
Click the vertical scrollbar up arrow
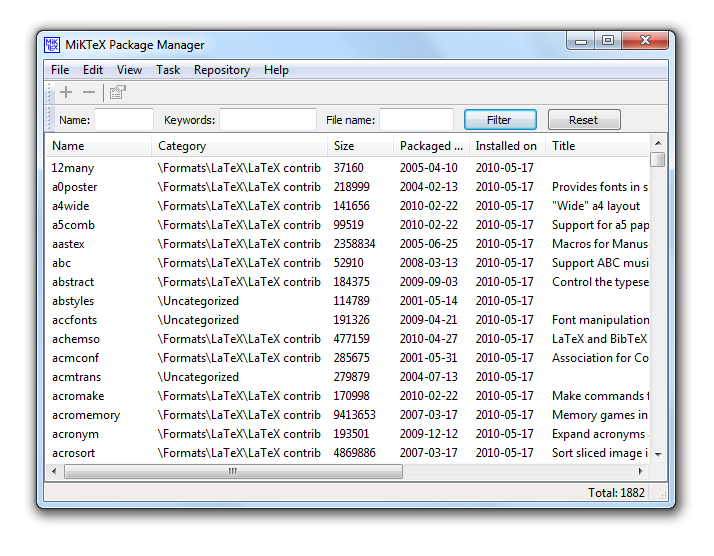(x=658, y=143)
